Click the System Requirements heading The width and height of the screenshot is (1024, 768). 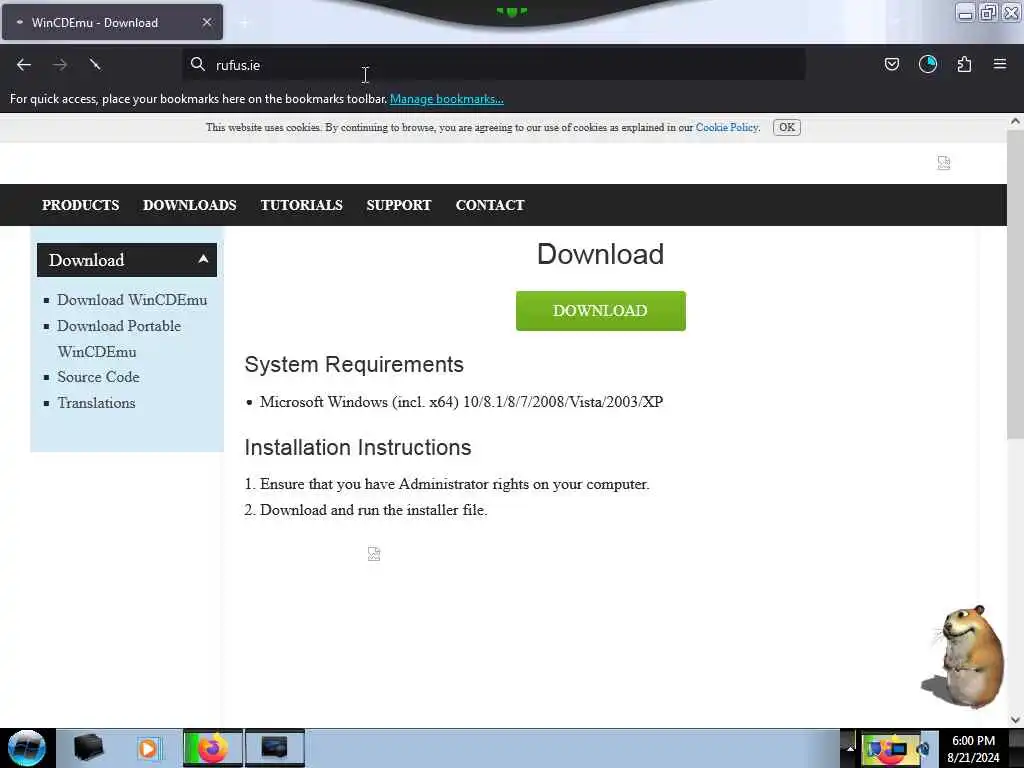pyautogui.click(x=354, y=364)
